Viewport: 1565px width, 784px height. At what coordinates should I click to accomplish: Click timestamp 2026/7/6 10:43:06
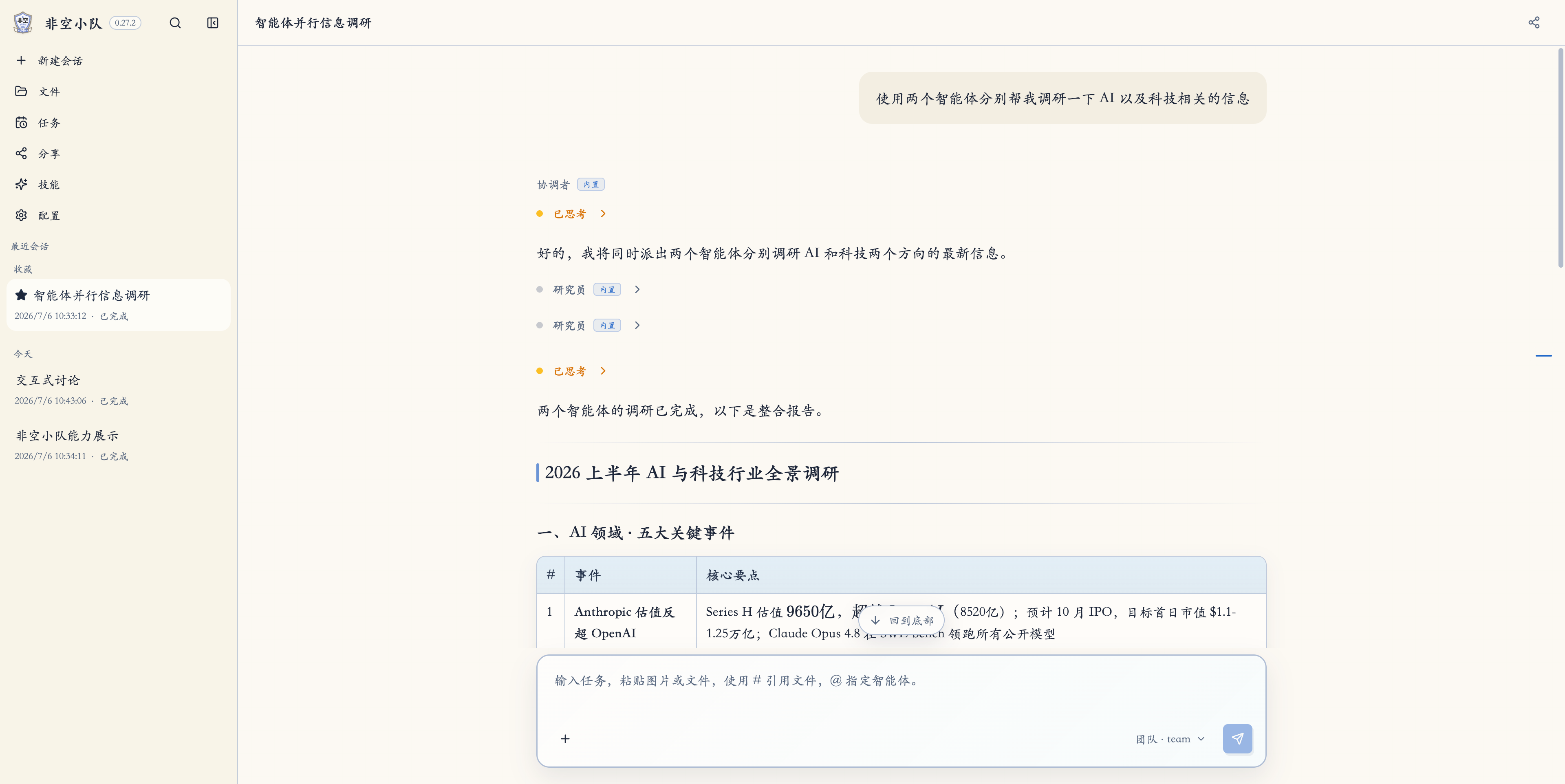[51, 401]
